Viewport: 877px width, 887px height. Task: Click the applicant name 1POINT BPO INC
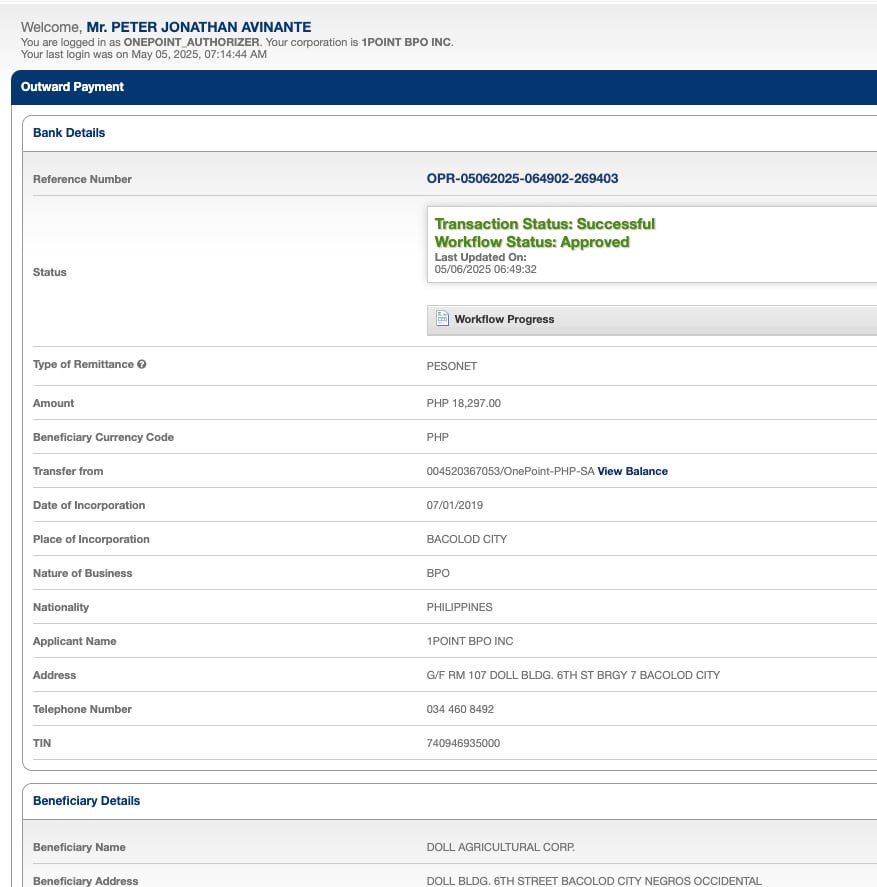click(x=470, y=641)
